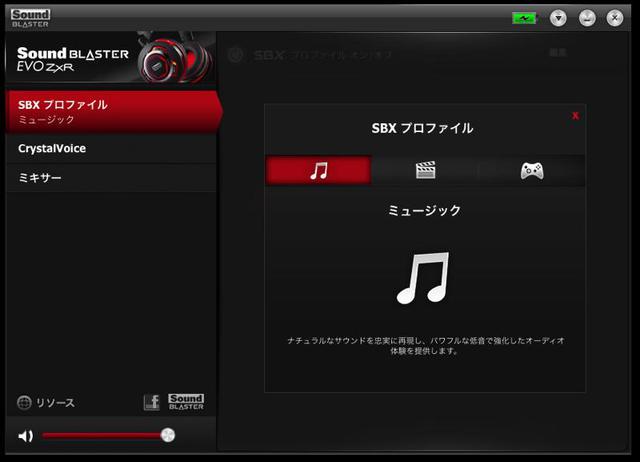The height and width of the screenshot is (462, 640).
Task: Select the Game controller profile tab
Action: 531,170
